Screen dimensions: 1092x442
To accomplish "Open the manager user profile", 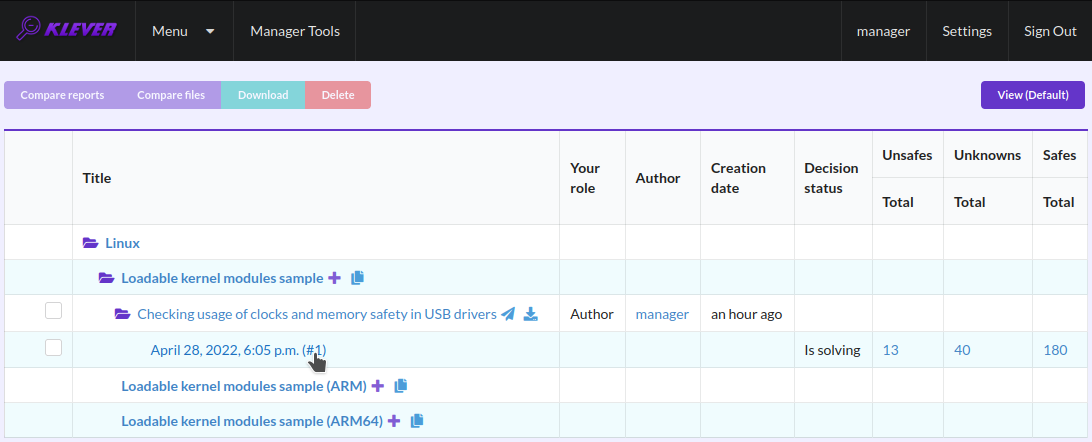I will tap(883, 31).
